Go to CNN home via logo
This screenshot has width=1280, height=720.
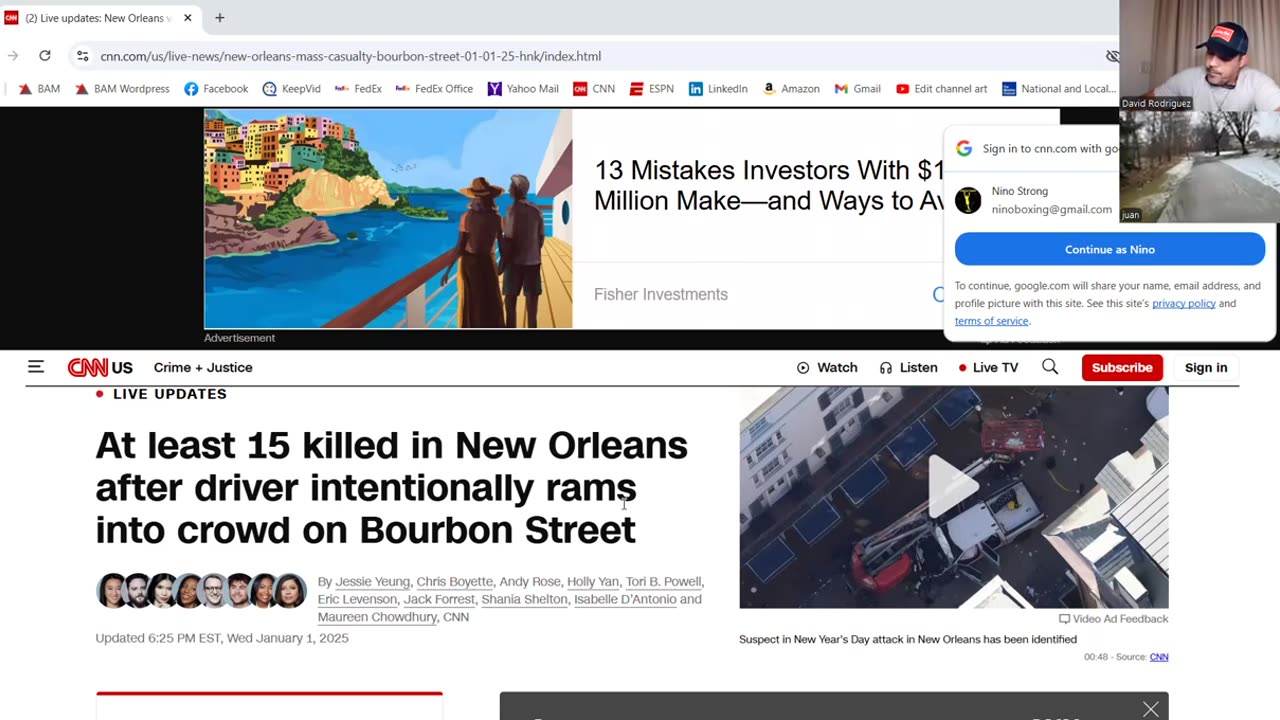click(x=88, y=368)
